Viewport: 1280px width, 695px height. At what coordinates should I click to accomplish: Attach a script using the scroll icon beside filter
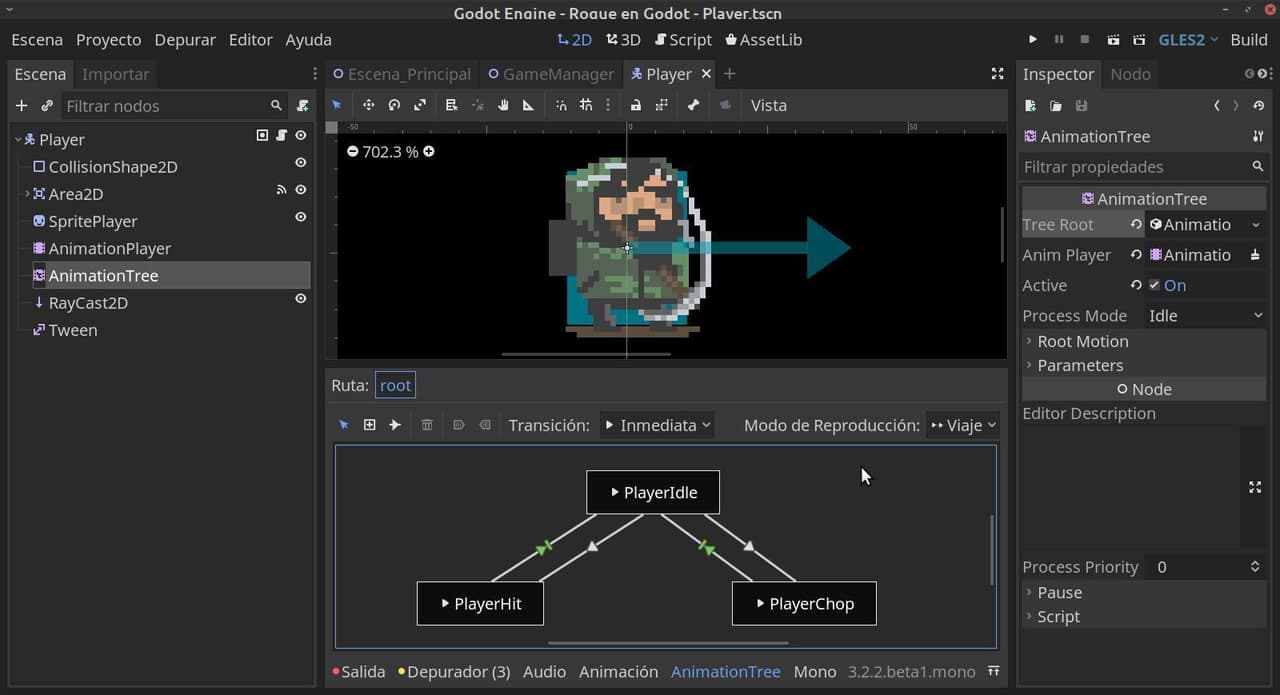(x=302, y=106)
